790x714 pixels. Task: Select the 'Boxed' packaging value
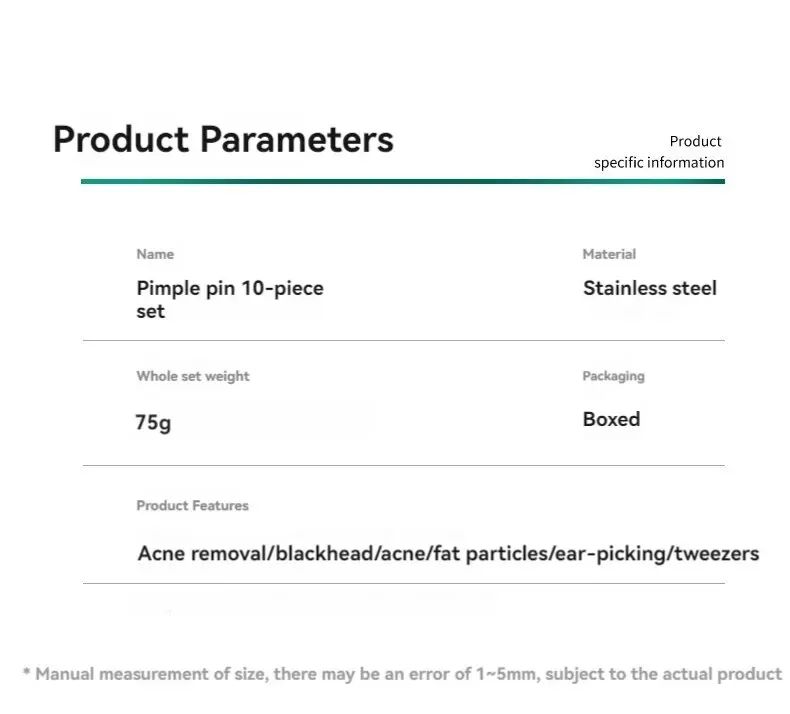click(612, 419)
